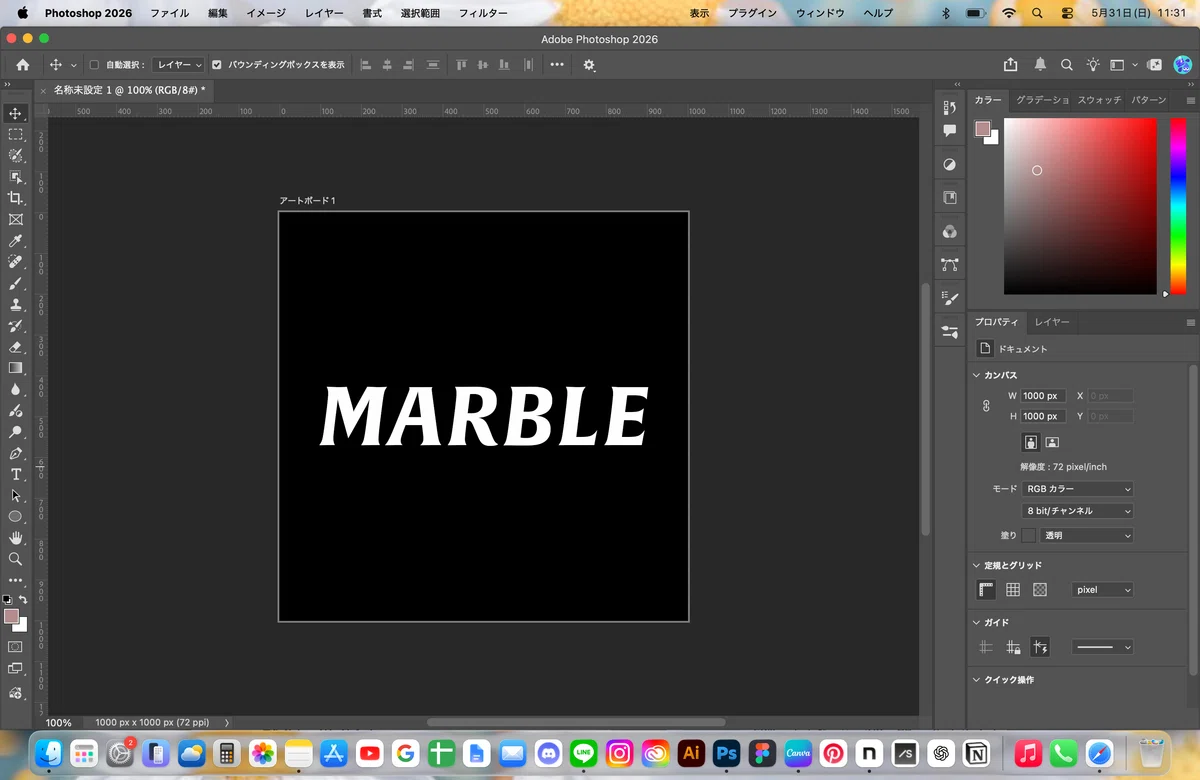Screen dimensions: 1200x780
Task: Toggle Quick Mask mode icon
Action: [x=15, y=647]
